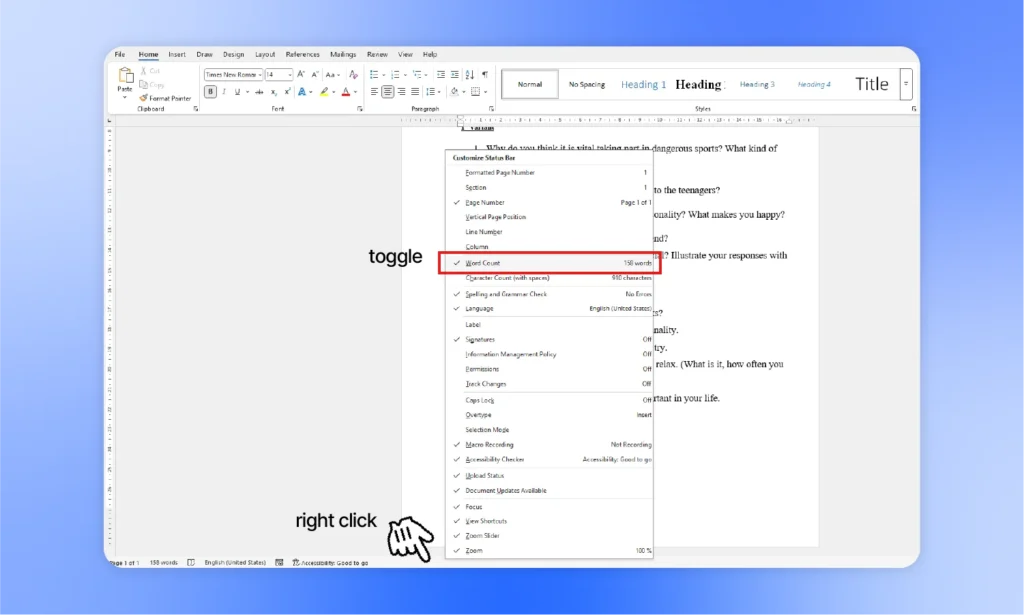The height and width of the screenshot is (615, 1024).
Task: Open the font color dropdown arrow
Action: click(x=356, y=92)
